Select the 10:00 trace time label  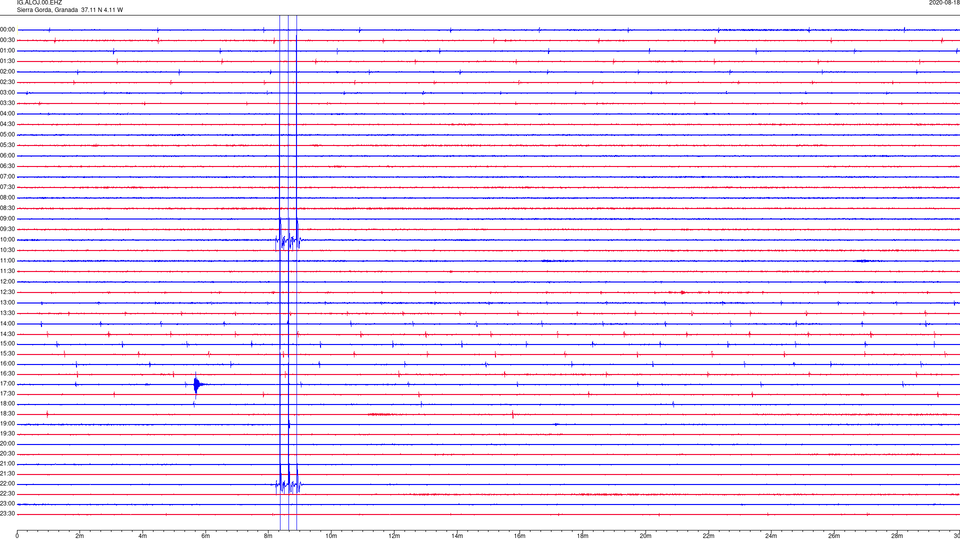click(x=7, y=239)
